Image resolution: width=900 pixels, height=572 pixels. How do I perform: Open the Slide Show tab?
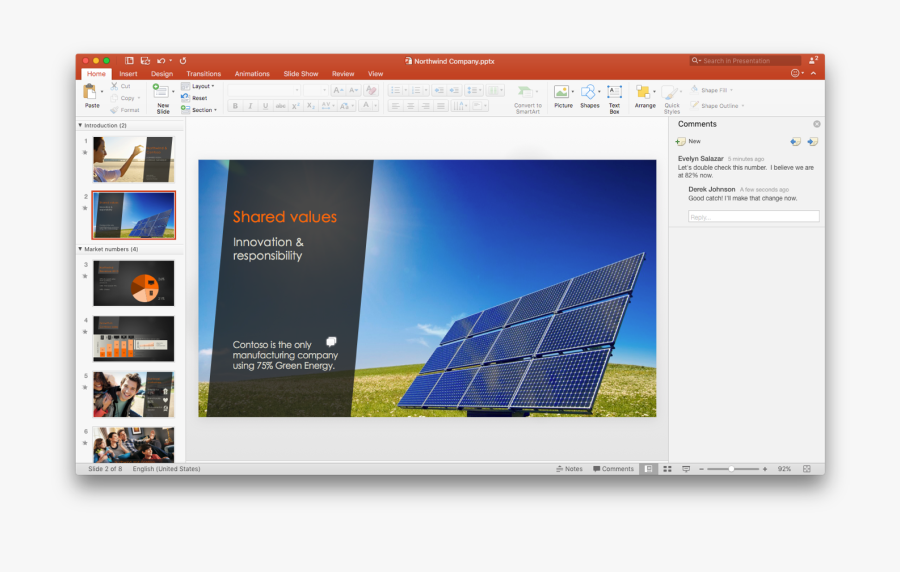coord(300,74)
